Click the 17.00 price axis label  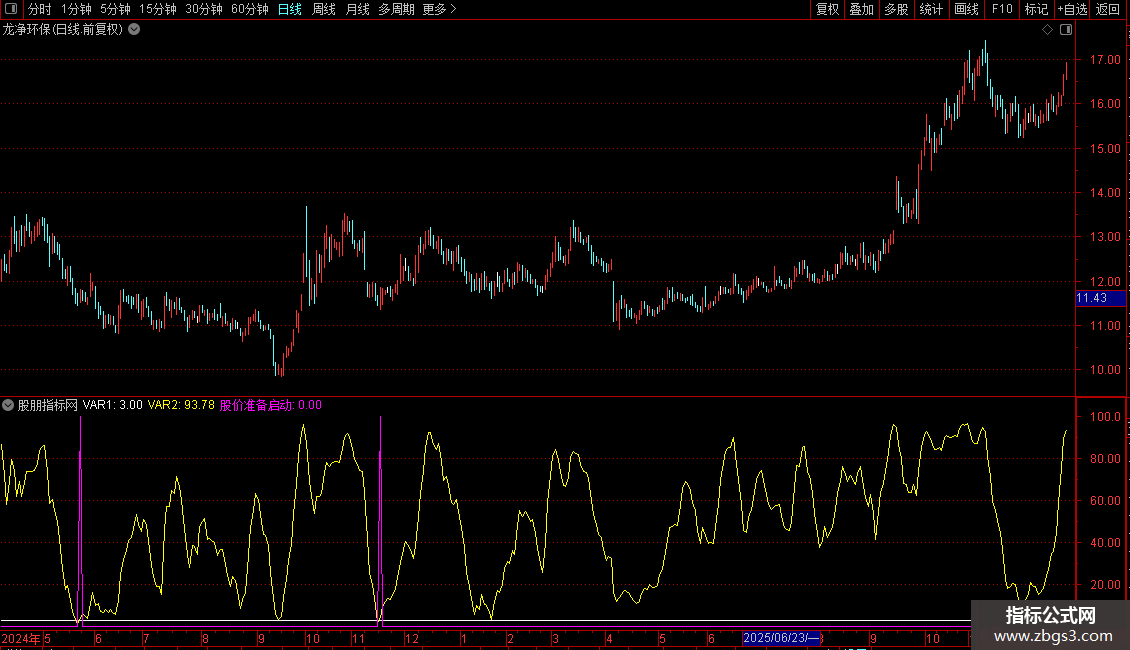pyautogui.click(x=1105, y=60)
